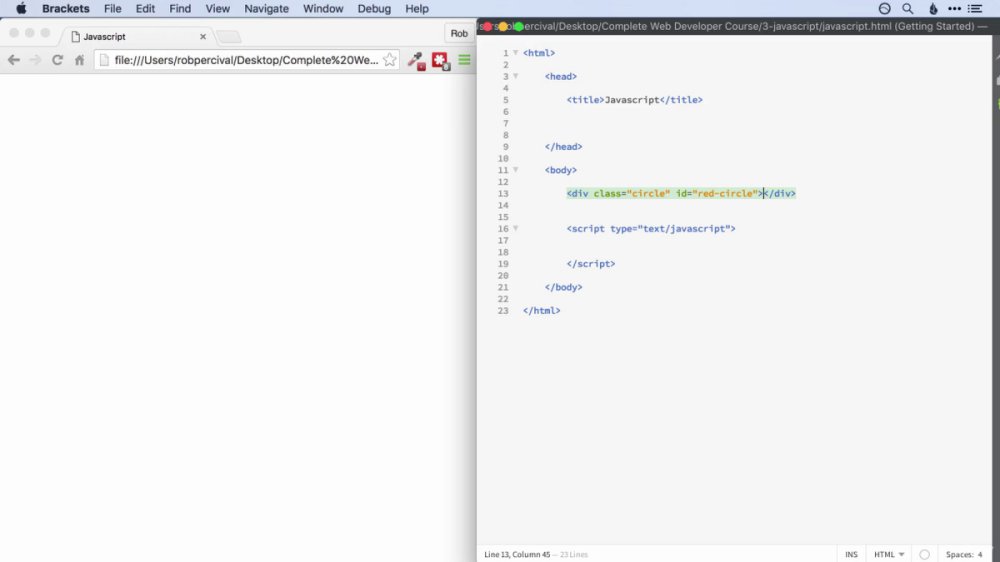Collapse the html tag fold arrow
Screen dimensions: 1000x562
point(516,53)
